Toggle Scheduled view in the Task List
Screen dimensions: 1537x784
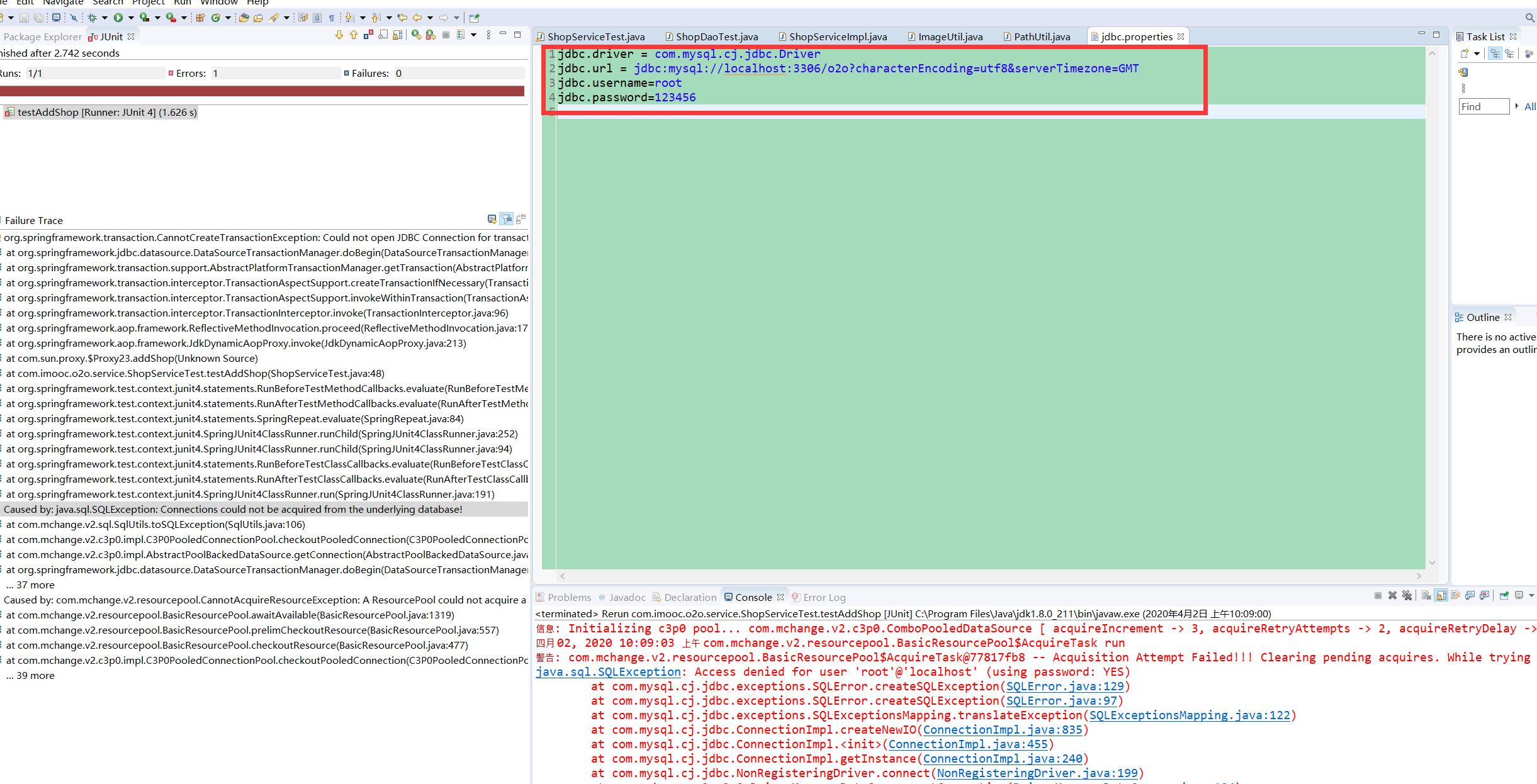1509,53
